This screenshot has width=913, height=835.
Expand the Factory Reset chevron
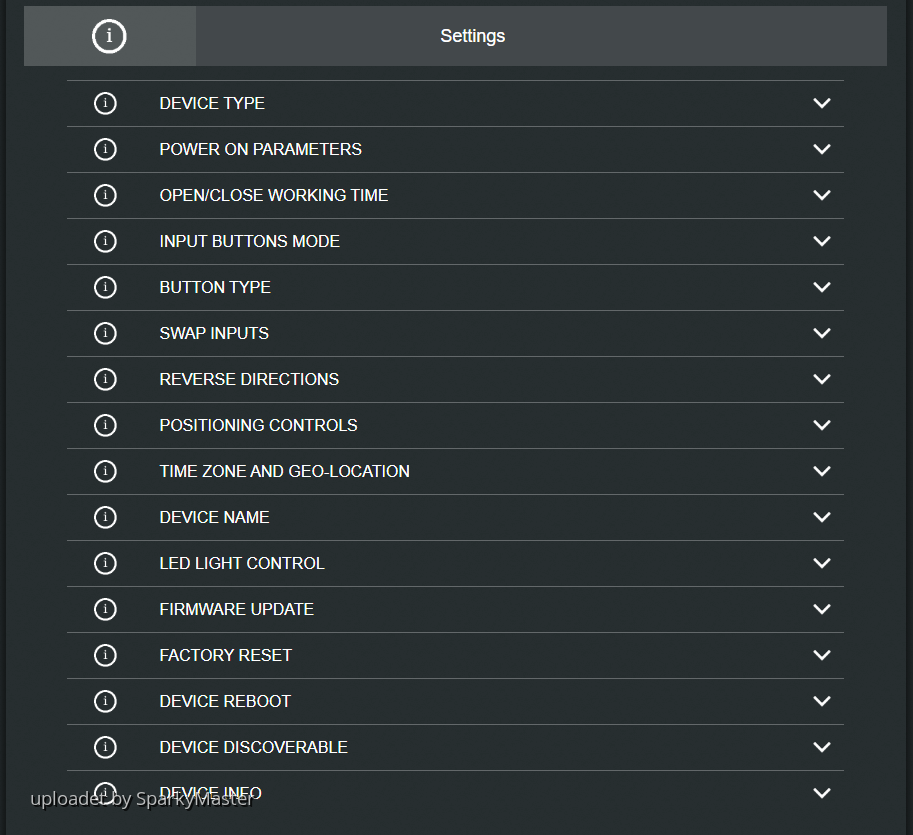(x=822, y=655)
